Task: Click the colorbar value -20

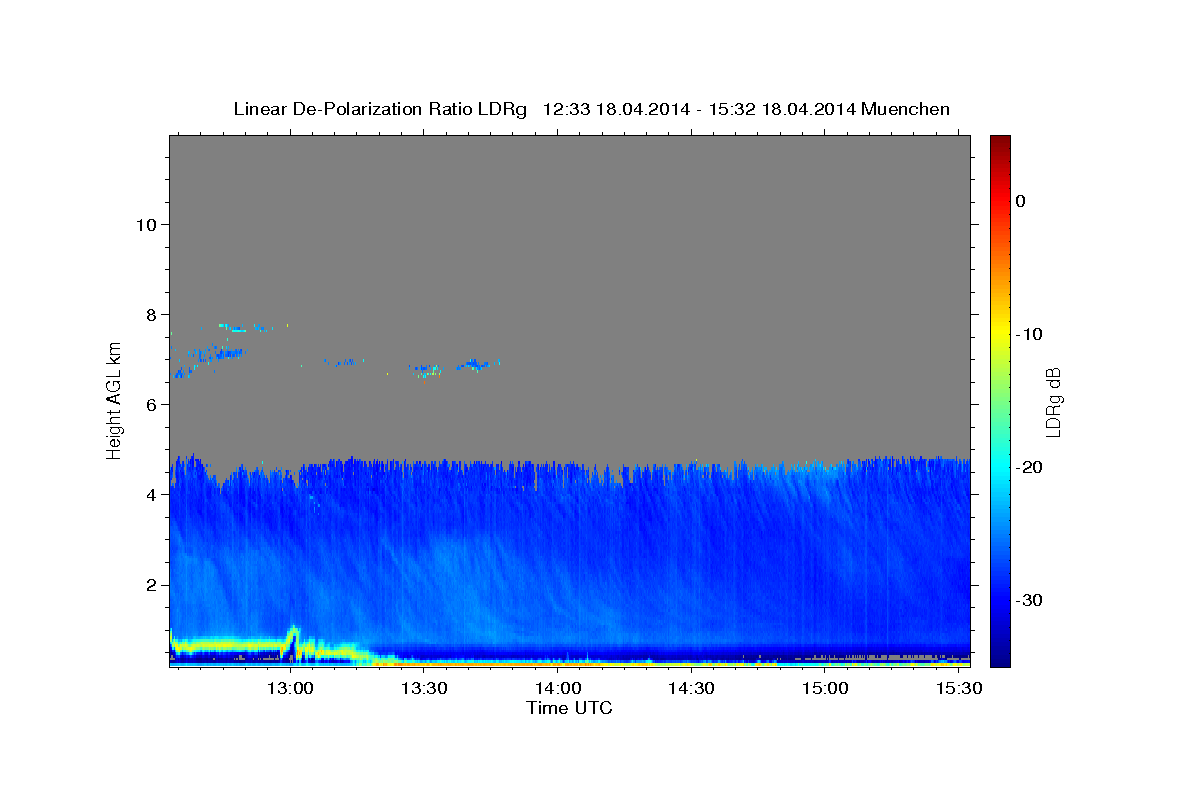Action: [x=1029, y=467]
